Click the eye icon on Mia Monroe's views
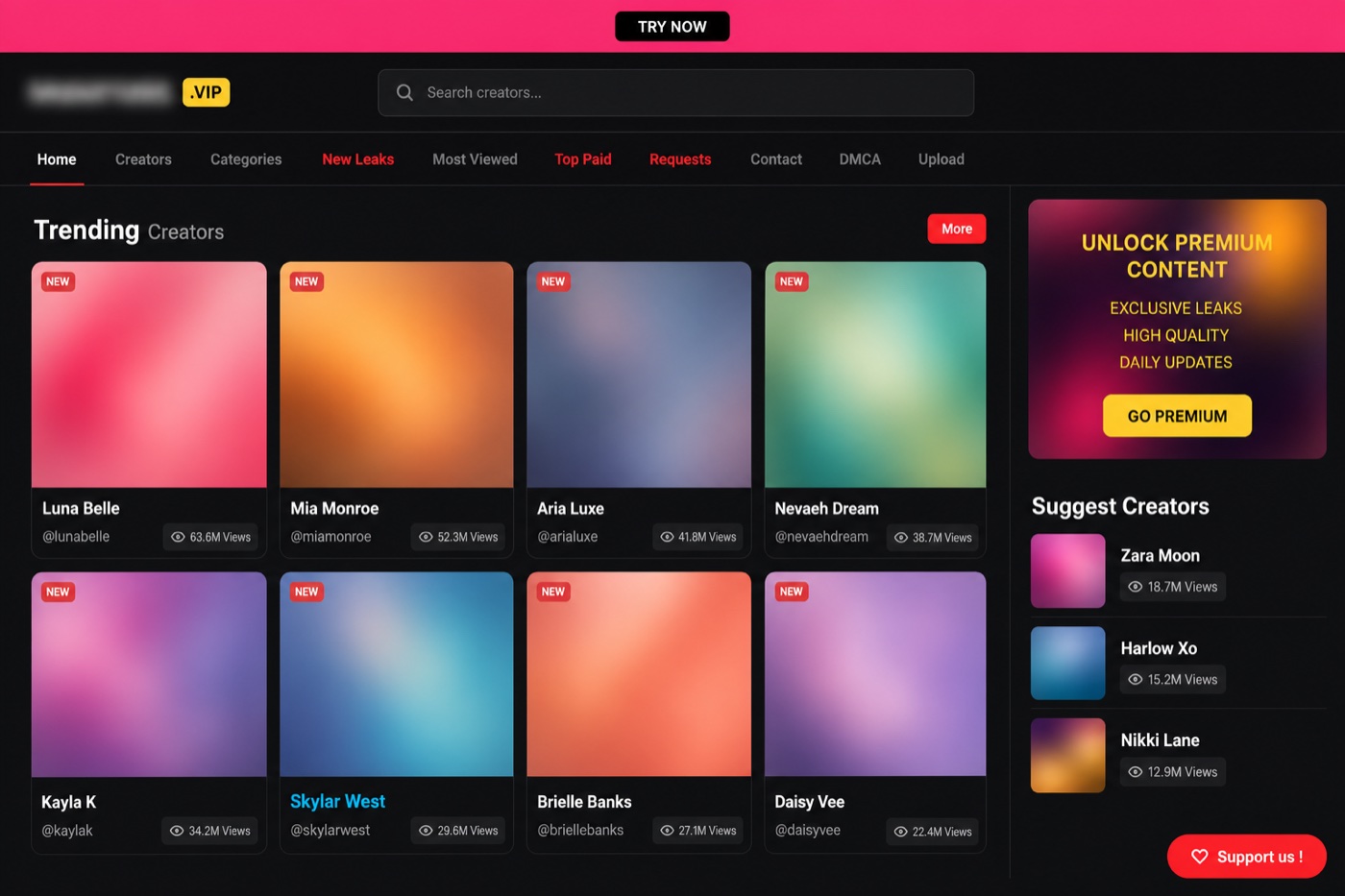The image size is (1345, 896). [426, 537]
